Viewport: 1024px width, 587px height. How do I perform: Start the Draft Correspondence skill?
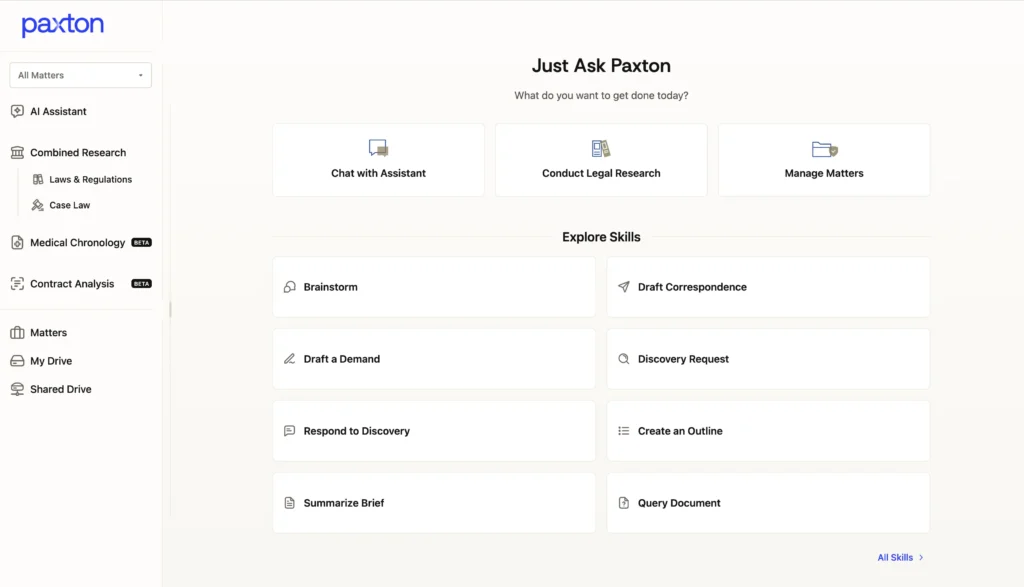click(768, 287)
